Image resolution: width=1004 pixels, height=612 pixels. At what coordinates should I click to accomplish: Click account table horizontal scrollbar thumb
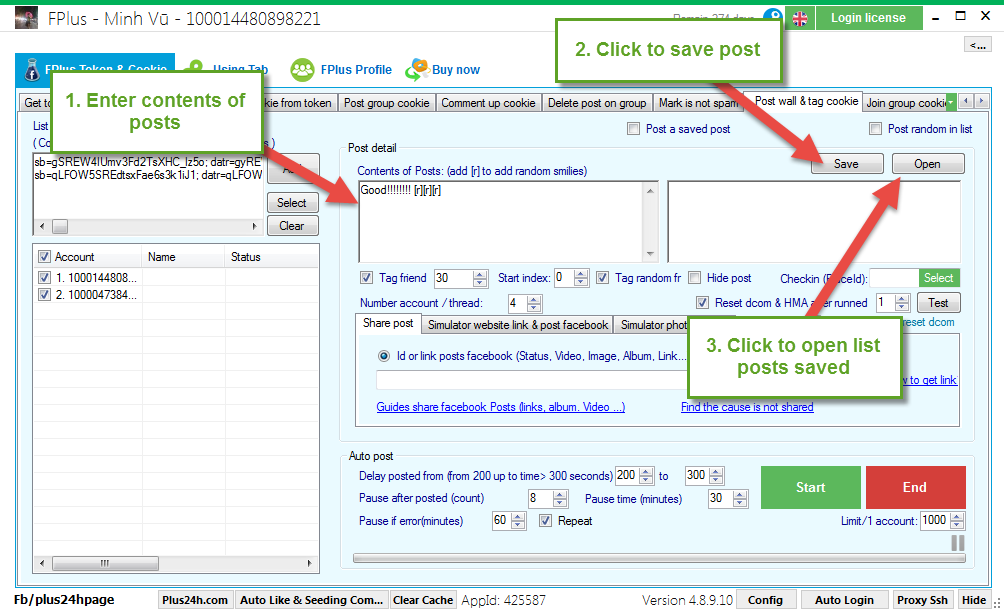[x=106, y=563]
